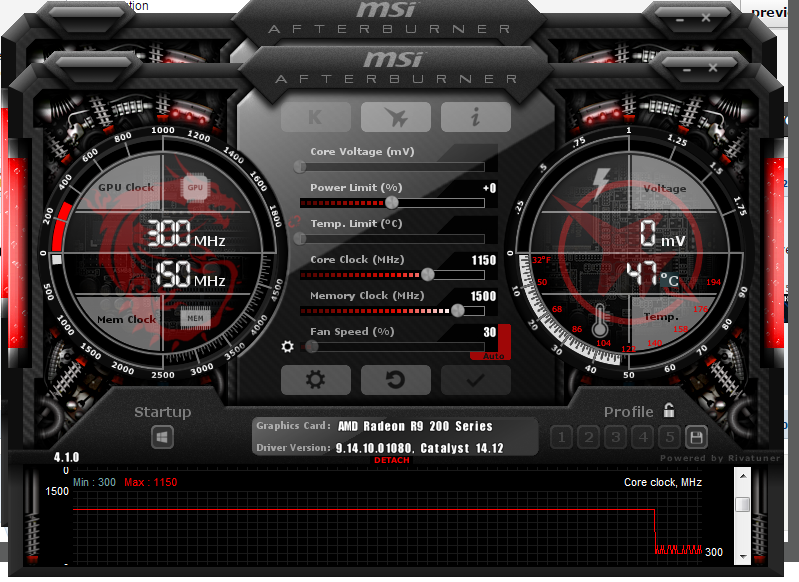Save profile with the floppy disk icon

coord(696,437)
